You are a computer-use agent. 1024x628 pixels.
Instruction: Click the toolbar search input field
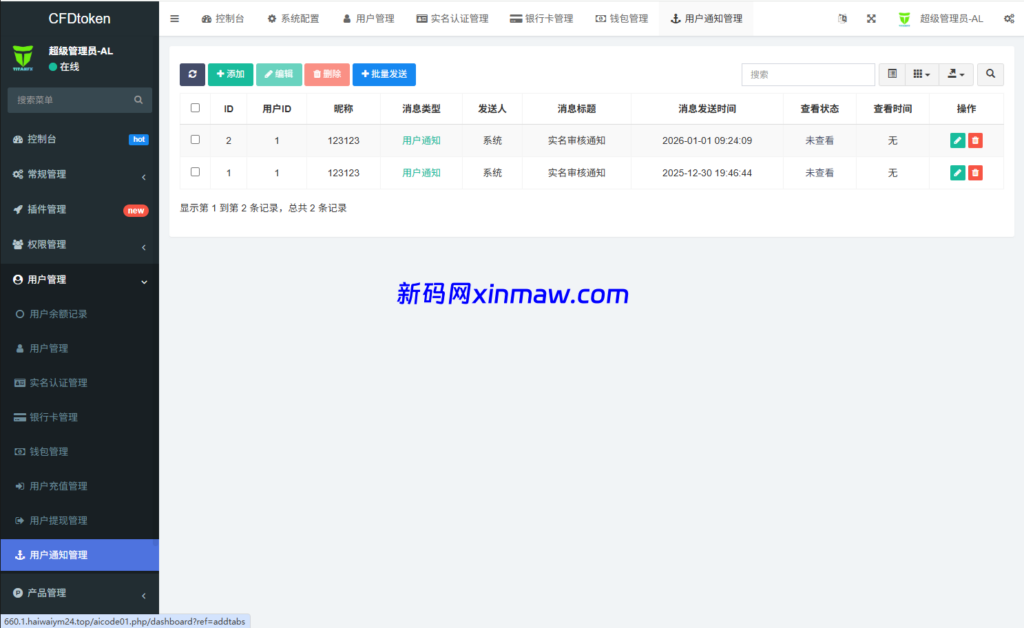[808, 74]
